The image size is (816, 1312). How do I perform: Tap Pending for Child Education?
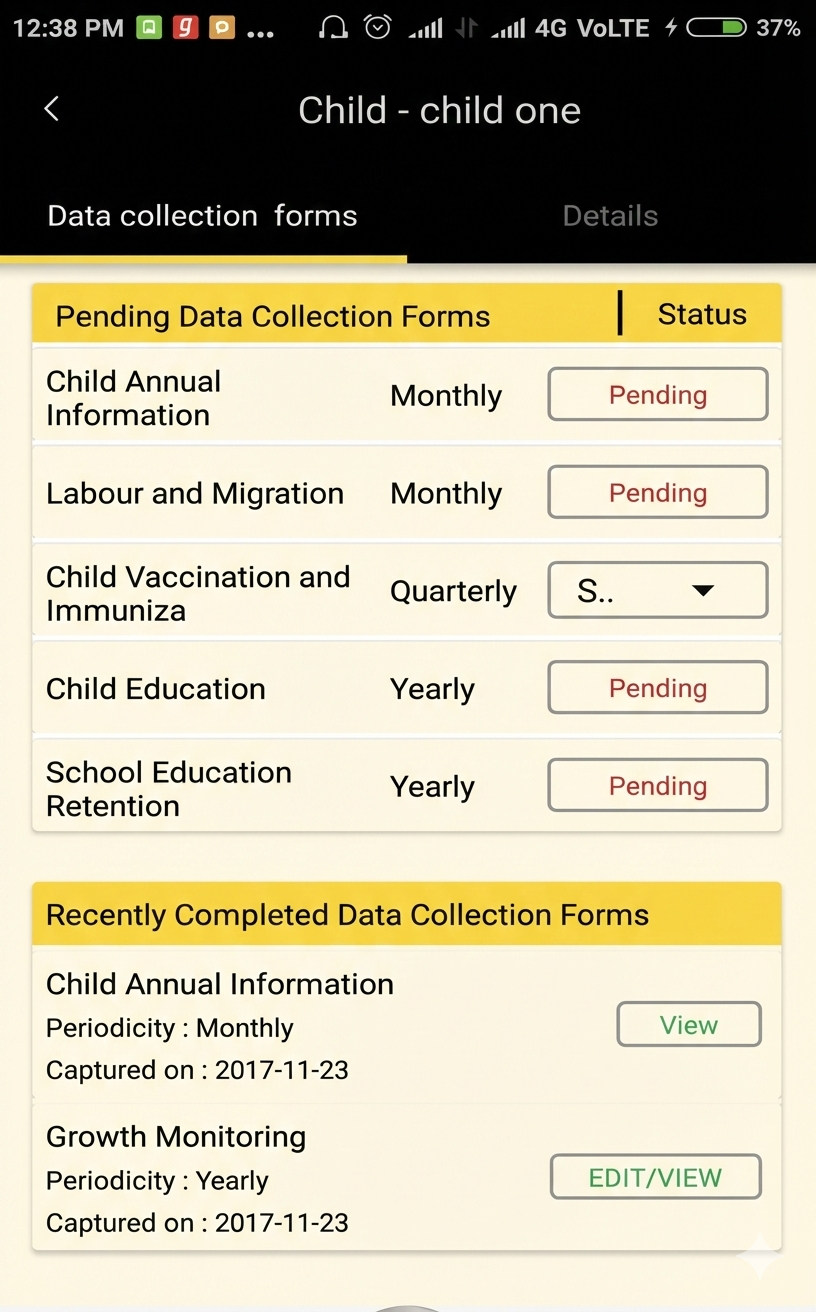pos(658,688)
